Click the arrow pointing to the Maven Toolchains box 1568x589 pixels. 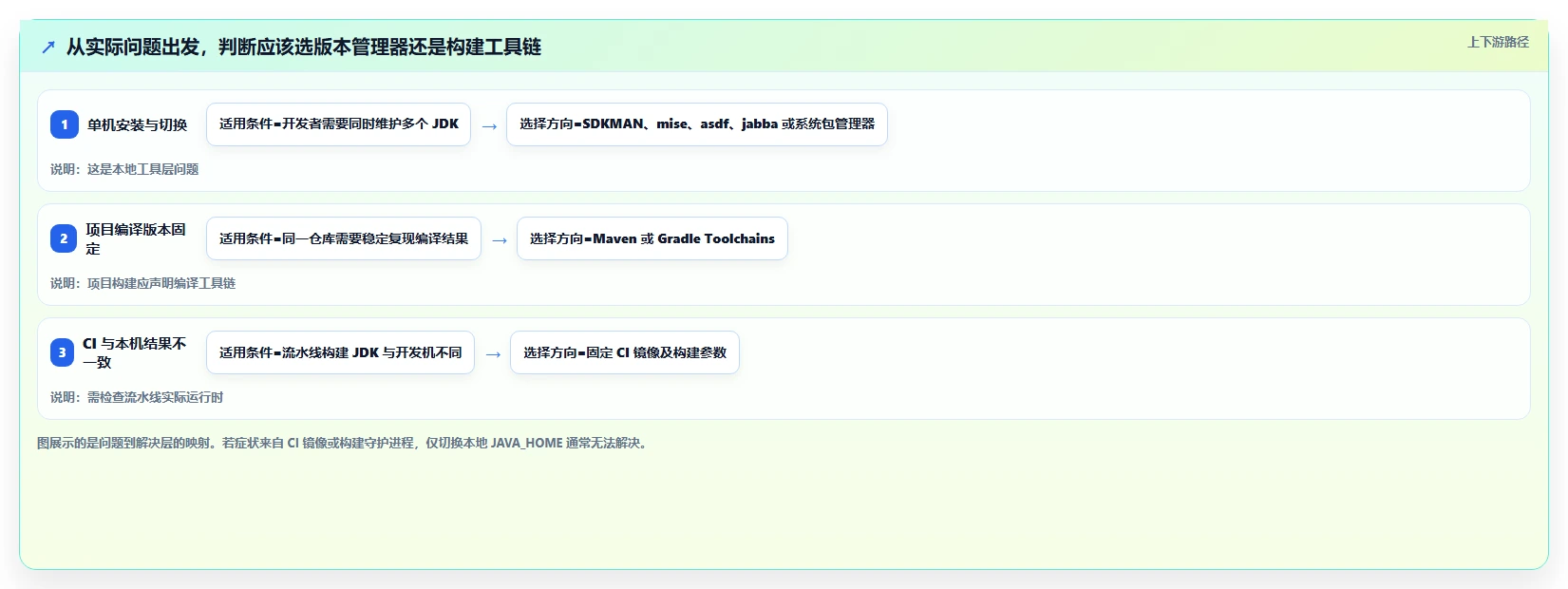click(x=500, y=239)
